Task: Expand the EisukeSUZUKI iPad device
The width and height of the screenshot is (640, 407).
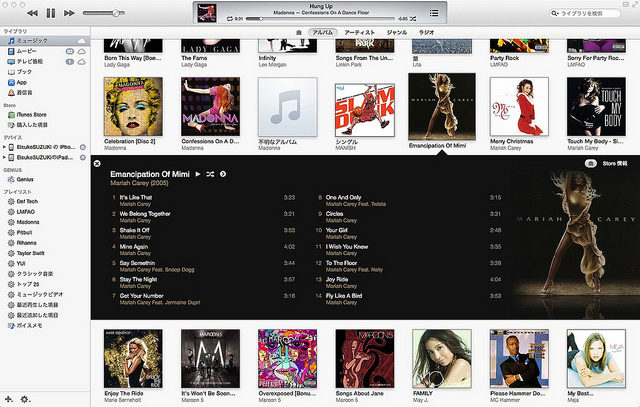Action: pyautogui.click(x=4, y=157)
